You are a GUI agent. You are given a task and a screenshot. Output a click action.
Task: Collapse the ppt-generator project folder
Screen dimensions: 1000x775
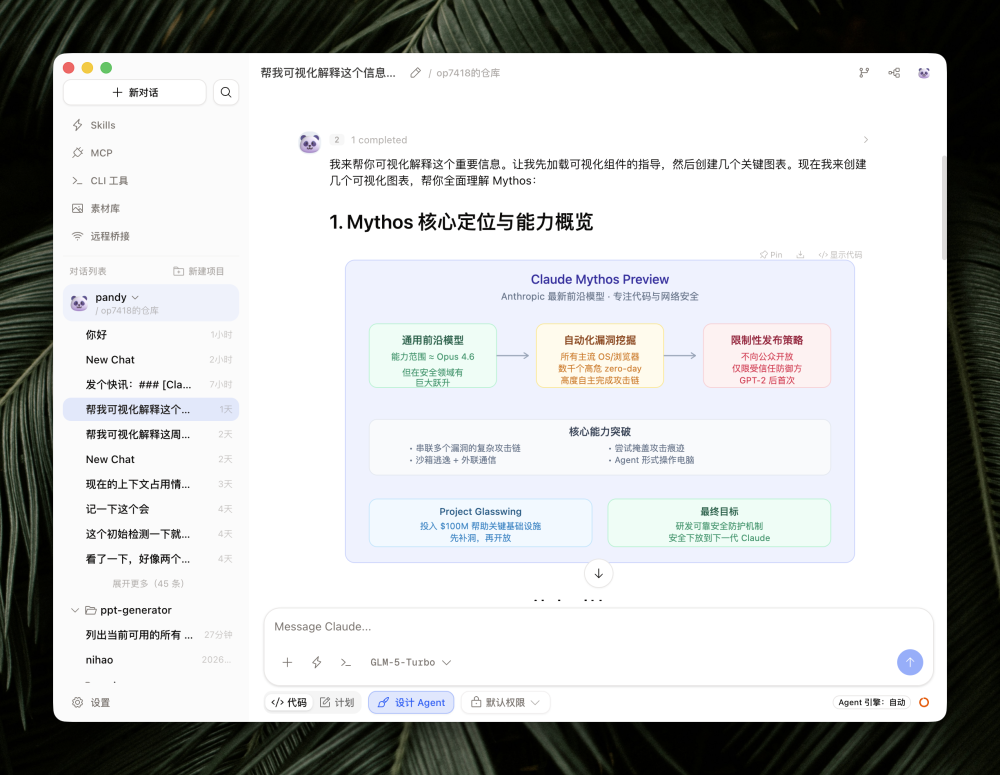(76, 610)
